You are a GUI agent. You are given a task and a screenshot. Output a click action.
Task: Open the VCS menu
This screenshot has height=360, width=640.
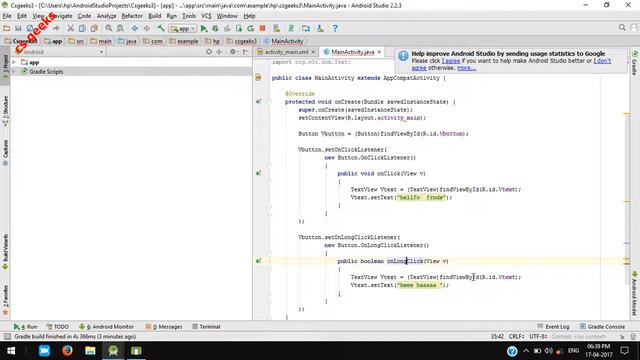click(206, 16)
